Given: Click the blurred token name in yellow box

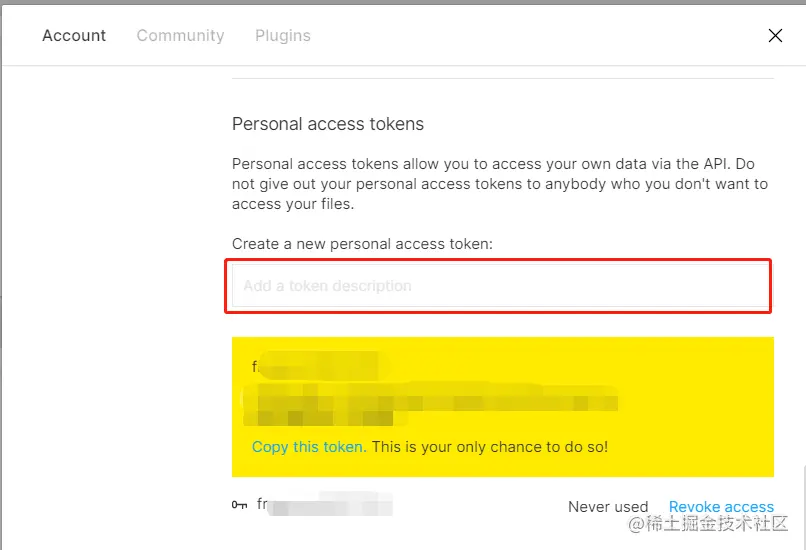Looking at the screenshot, I should 320,365.
